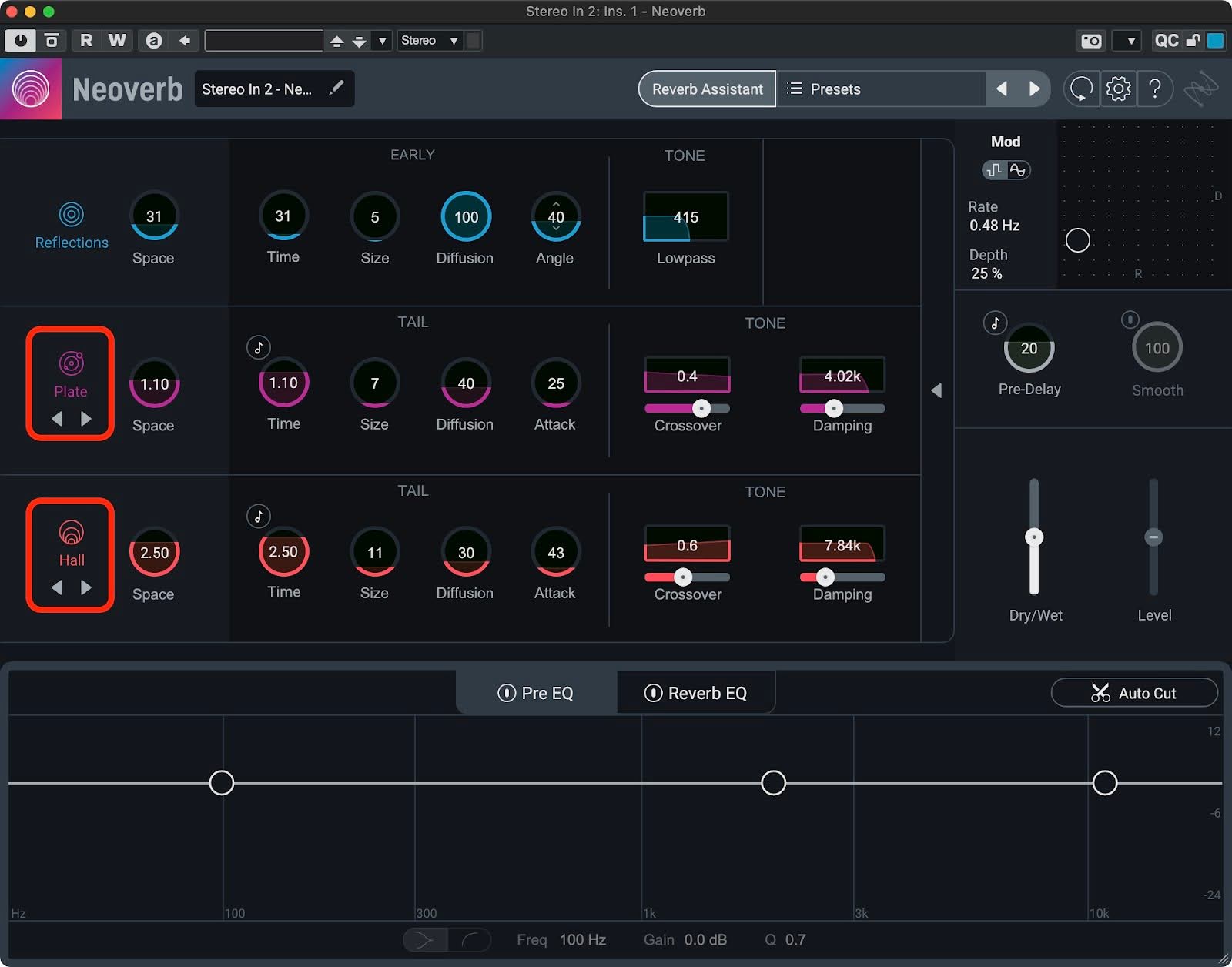
Task: Adjust the Hall Damping slider handle
Action: pos(825,577)
